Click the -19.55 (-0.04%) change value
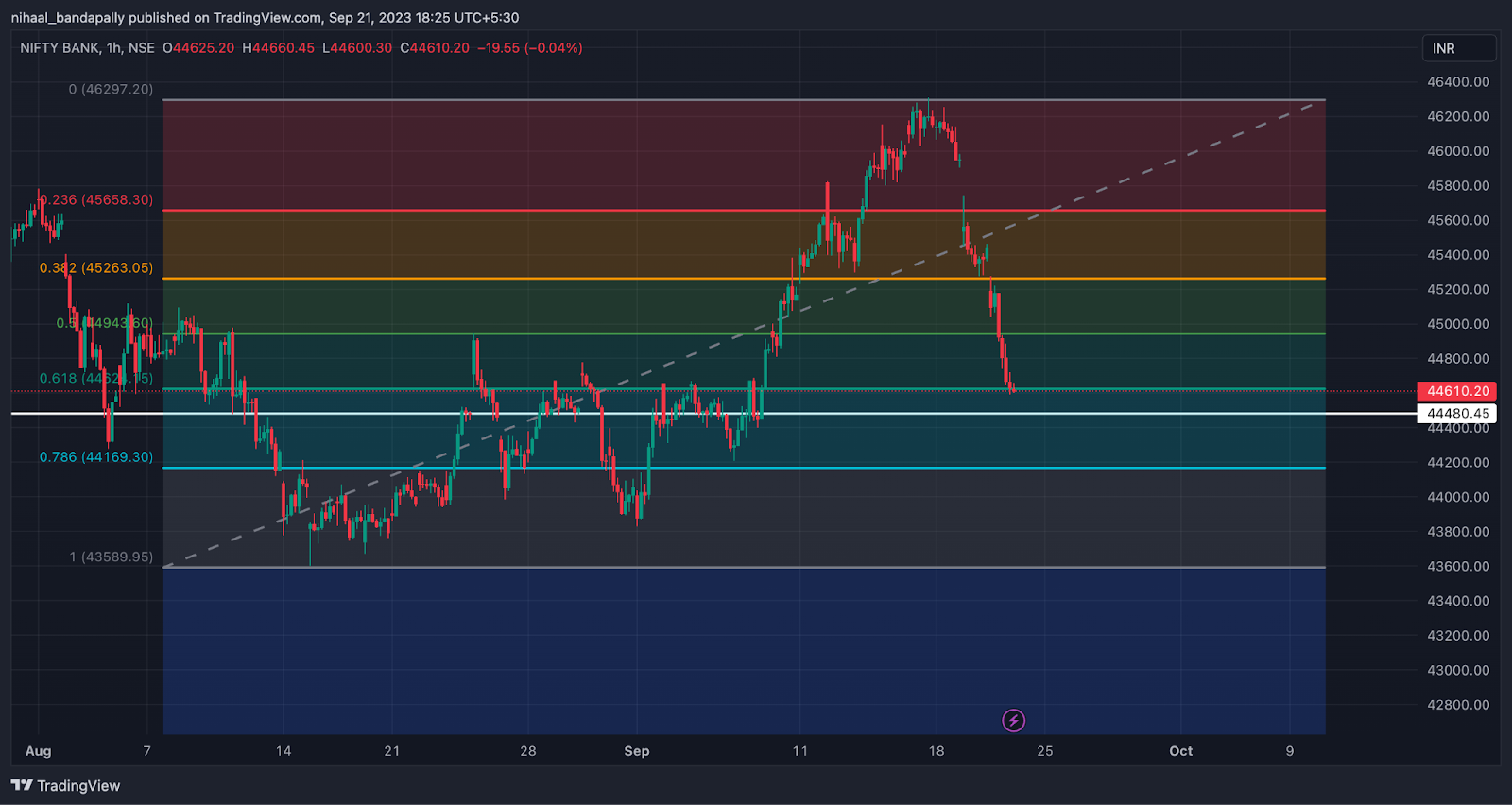This screenshot has height=805, width=1512. coord(529,48)
